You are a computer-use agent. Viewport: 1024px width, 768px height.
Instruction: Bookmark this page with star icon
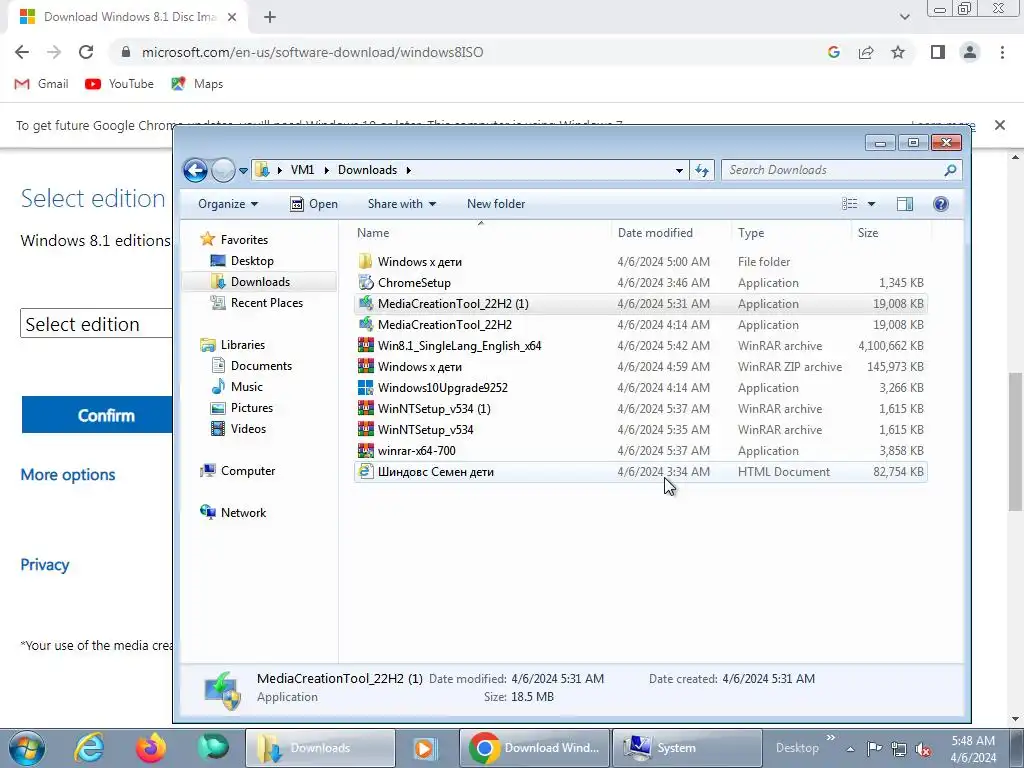coord(898,52)
